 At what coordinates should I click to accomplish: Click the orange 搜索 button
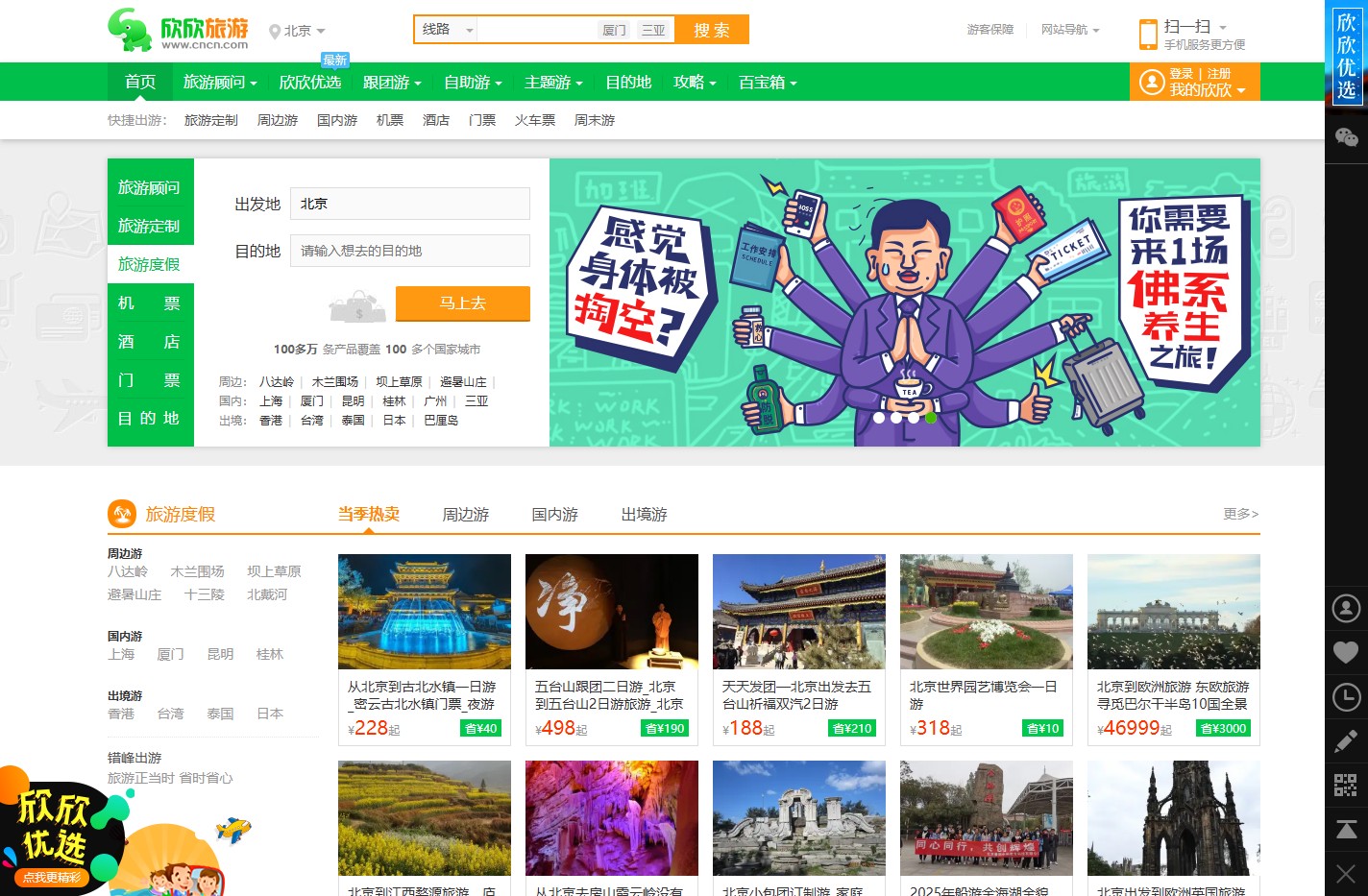(x=712, y=30)
